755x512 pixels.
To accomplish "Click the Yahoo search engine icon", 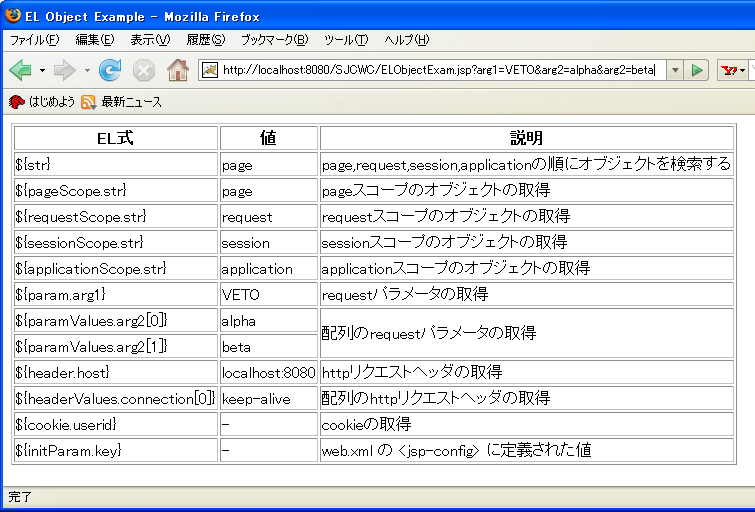I will pos(730,70).
